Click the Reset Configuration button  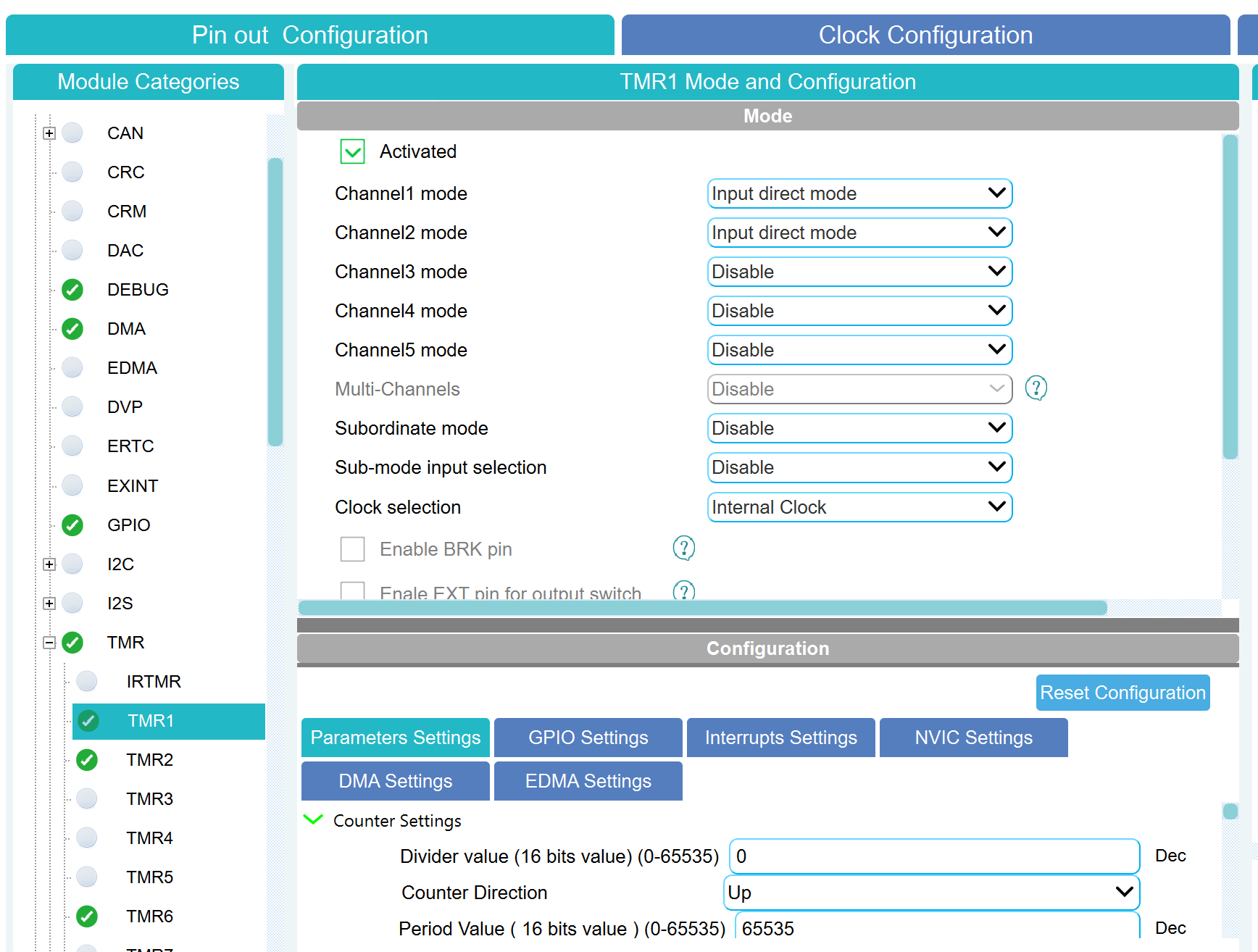click(x=1123, y=693)
